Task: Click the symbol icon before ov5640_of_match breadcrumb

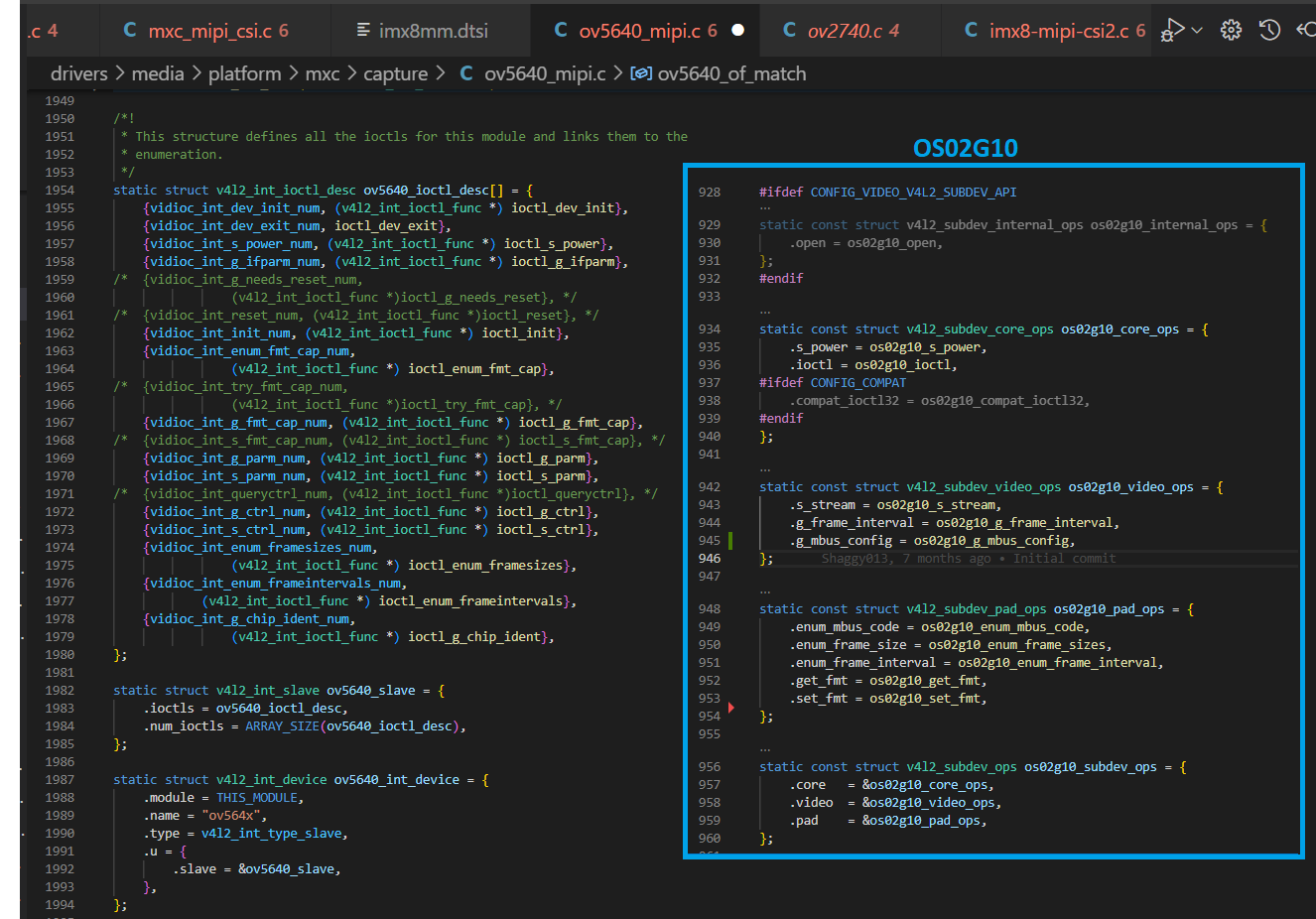Action: tap(641, 73)
